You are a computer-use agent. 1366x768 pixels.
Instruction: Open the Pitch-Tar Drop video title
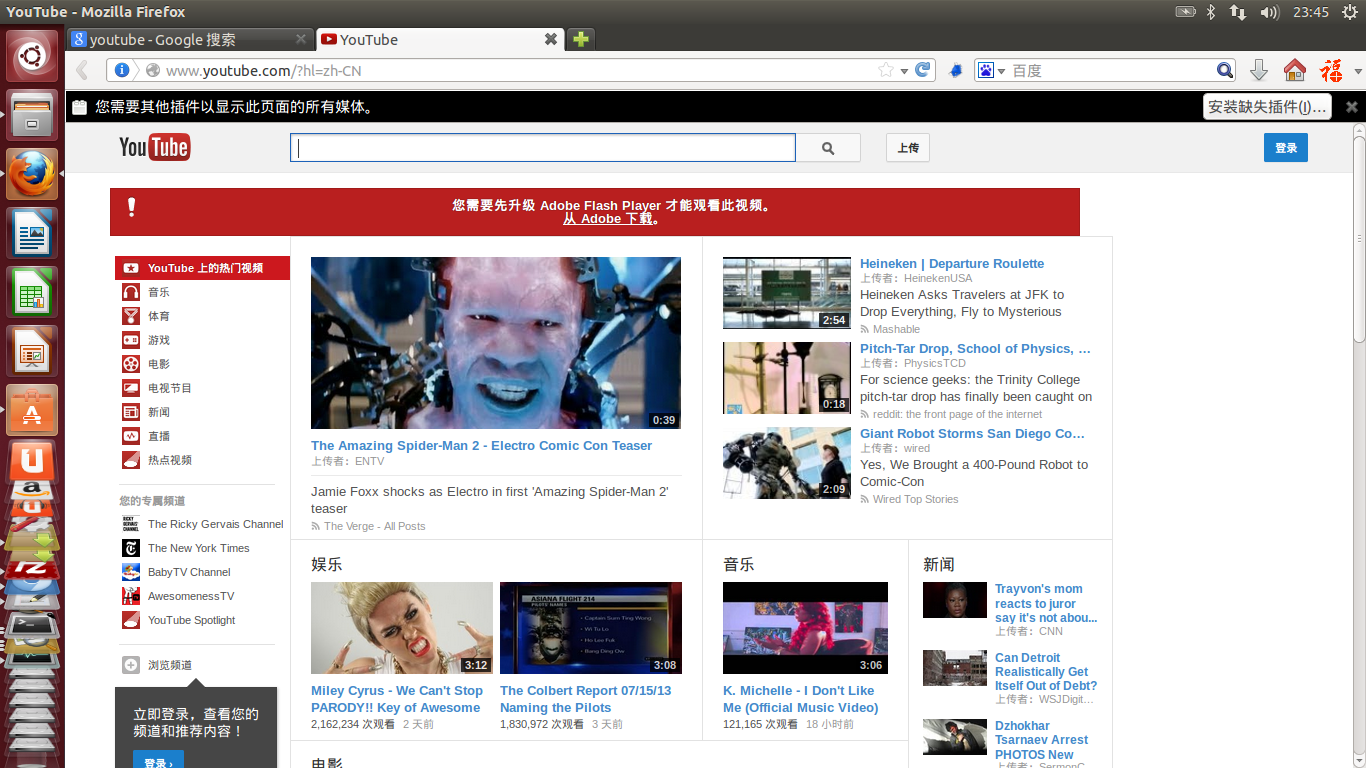point(975,349)
